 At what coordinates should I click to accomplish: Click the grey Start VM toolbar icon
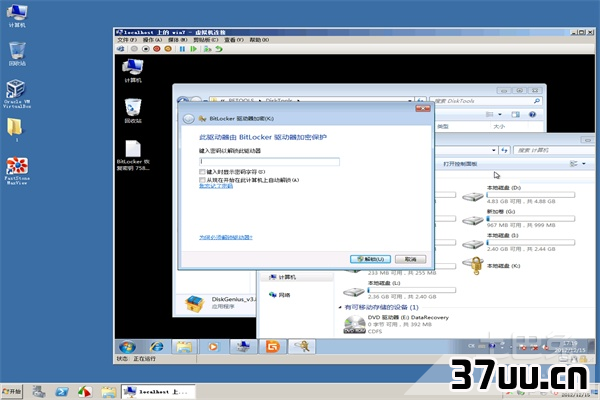point(134,49)
